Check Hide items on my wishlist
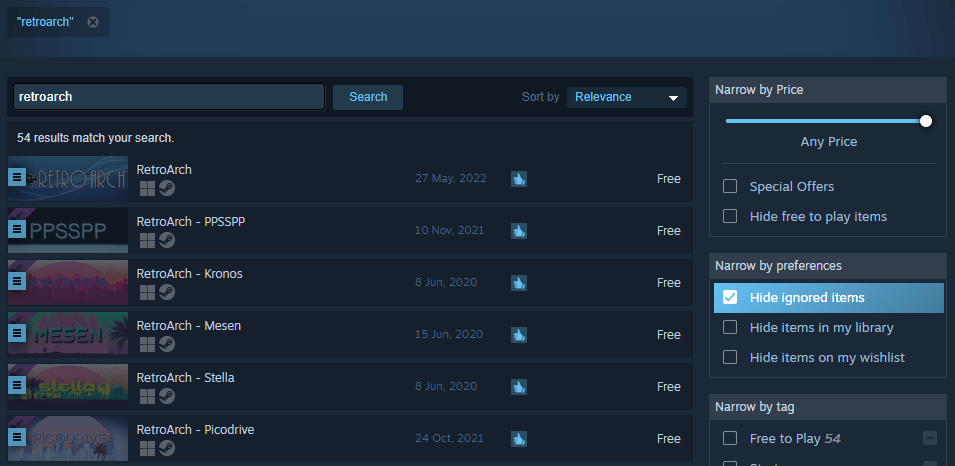Viewport: 955px width, 466px height. click(x=730, y=357)
